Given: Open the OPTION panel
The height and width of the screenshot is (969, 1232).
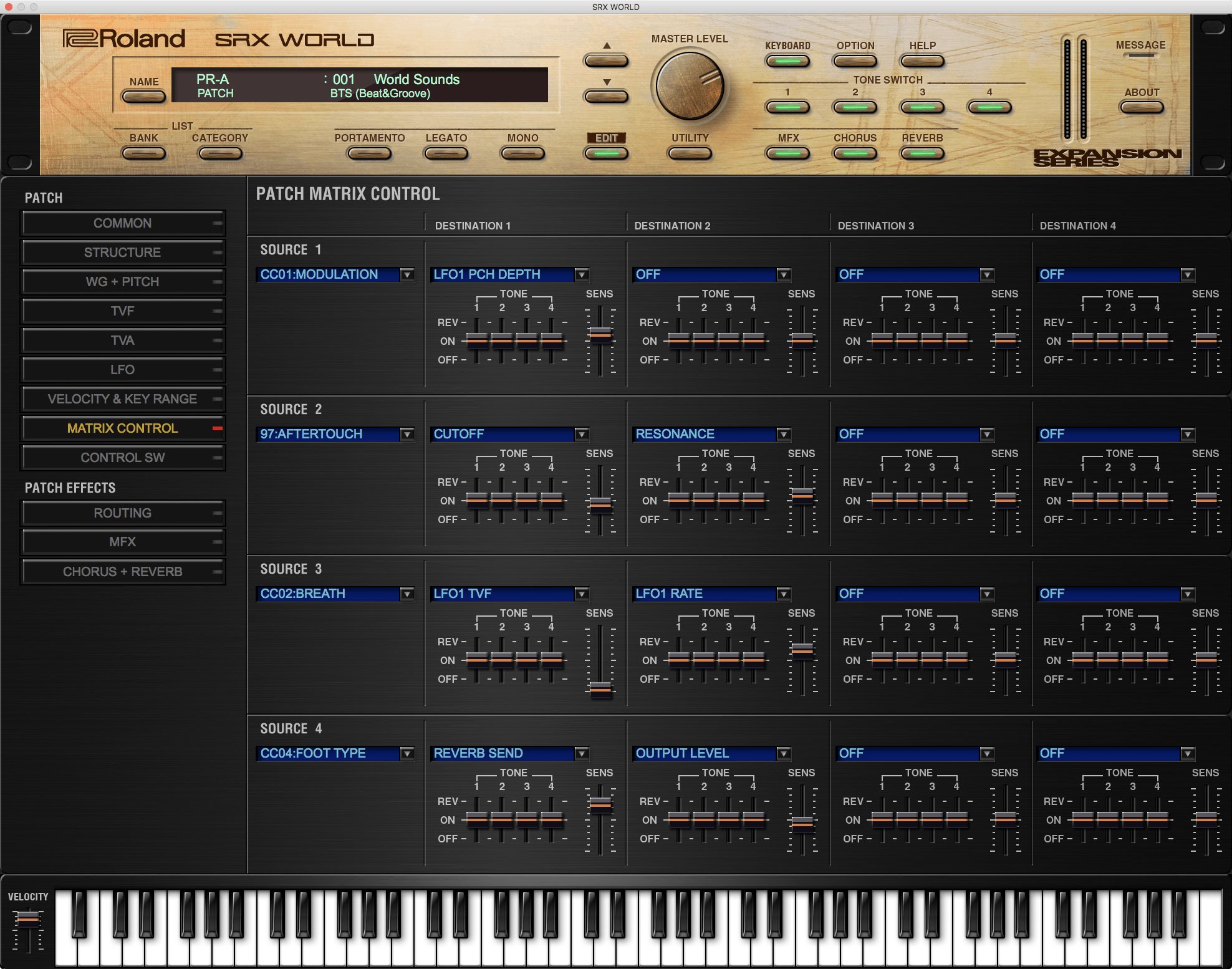Looking at the screenshot, I should 855,60.
